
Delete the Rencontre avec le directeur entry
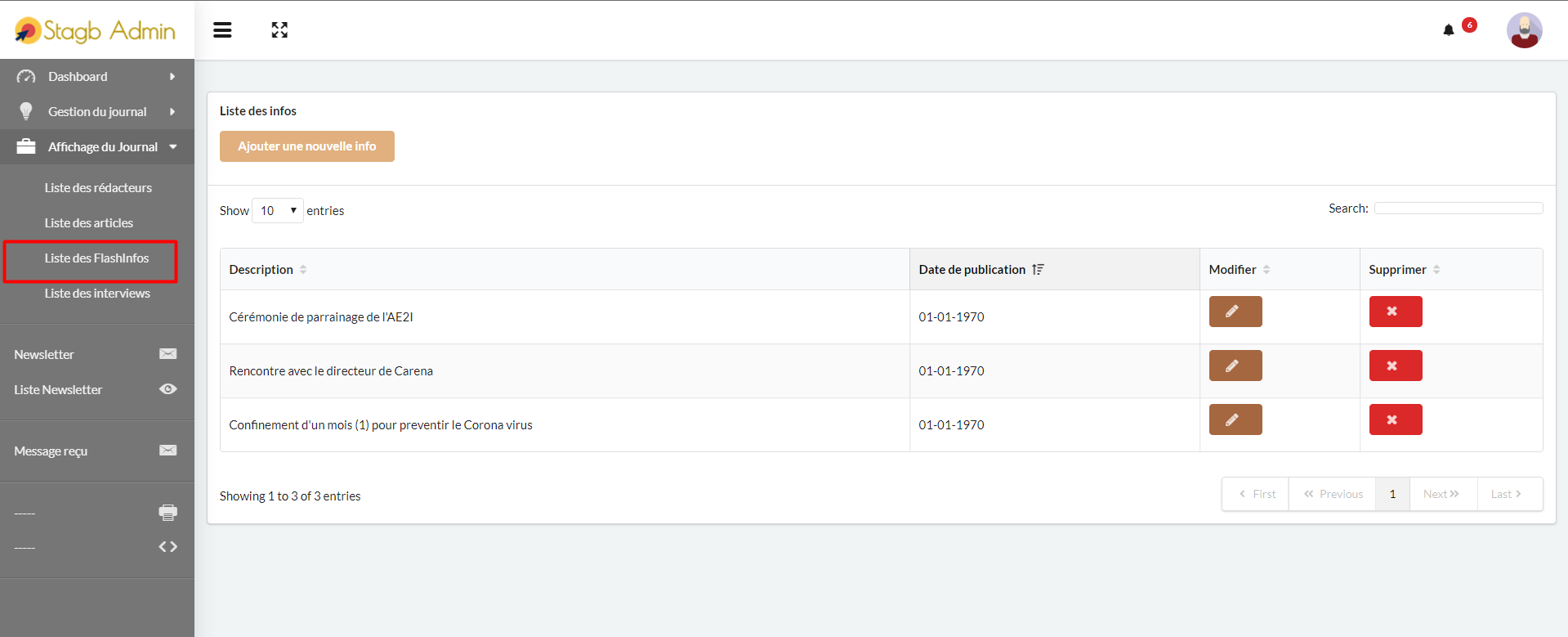click(1395, 366)
